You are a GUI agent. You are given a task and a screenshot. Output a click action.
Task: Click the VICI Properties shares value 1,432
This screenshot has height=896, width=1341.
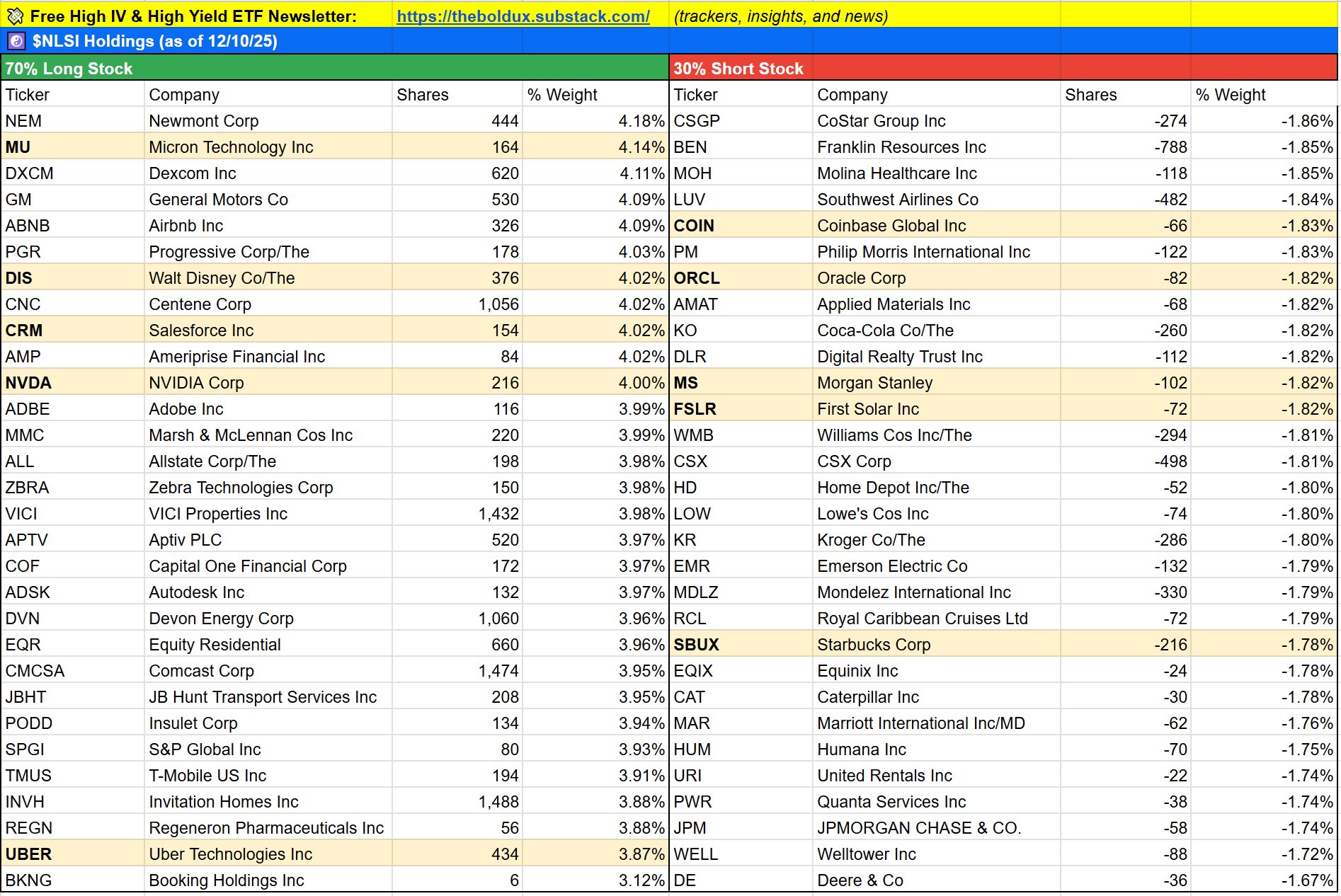[x=457, y=514]
